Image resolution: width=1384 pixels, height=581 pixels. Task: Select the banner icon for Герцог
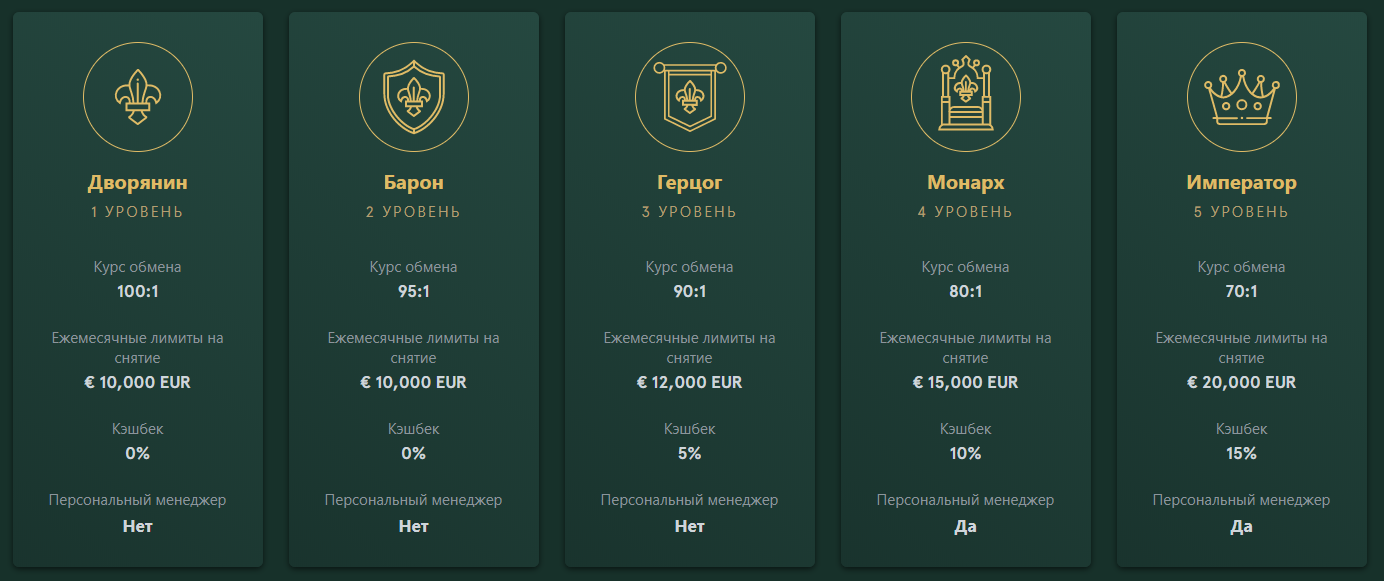(690, 97)
